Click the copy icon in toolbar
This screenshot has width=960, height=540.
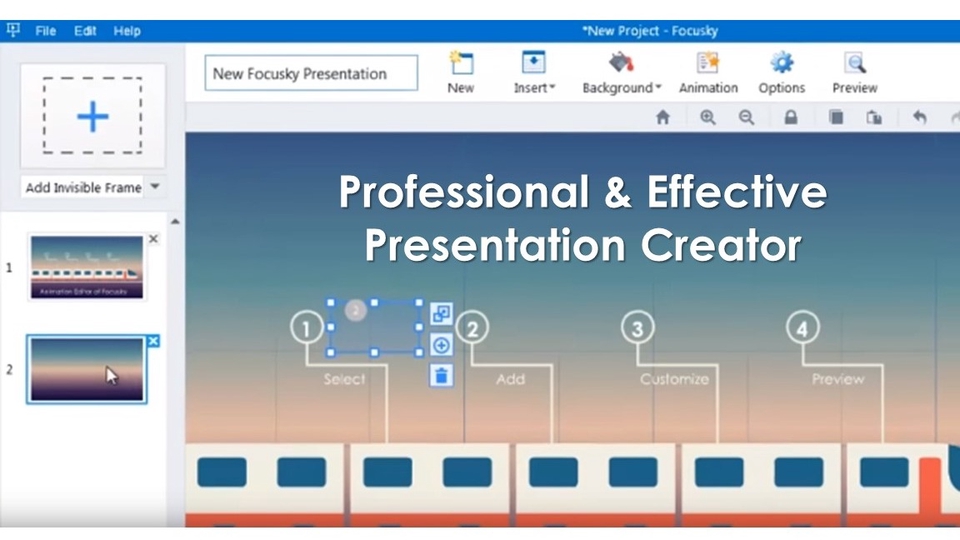[x=836, y=117]
